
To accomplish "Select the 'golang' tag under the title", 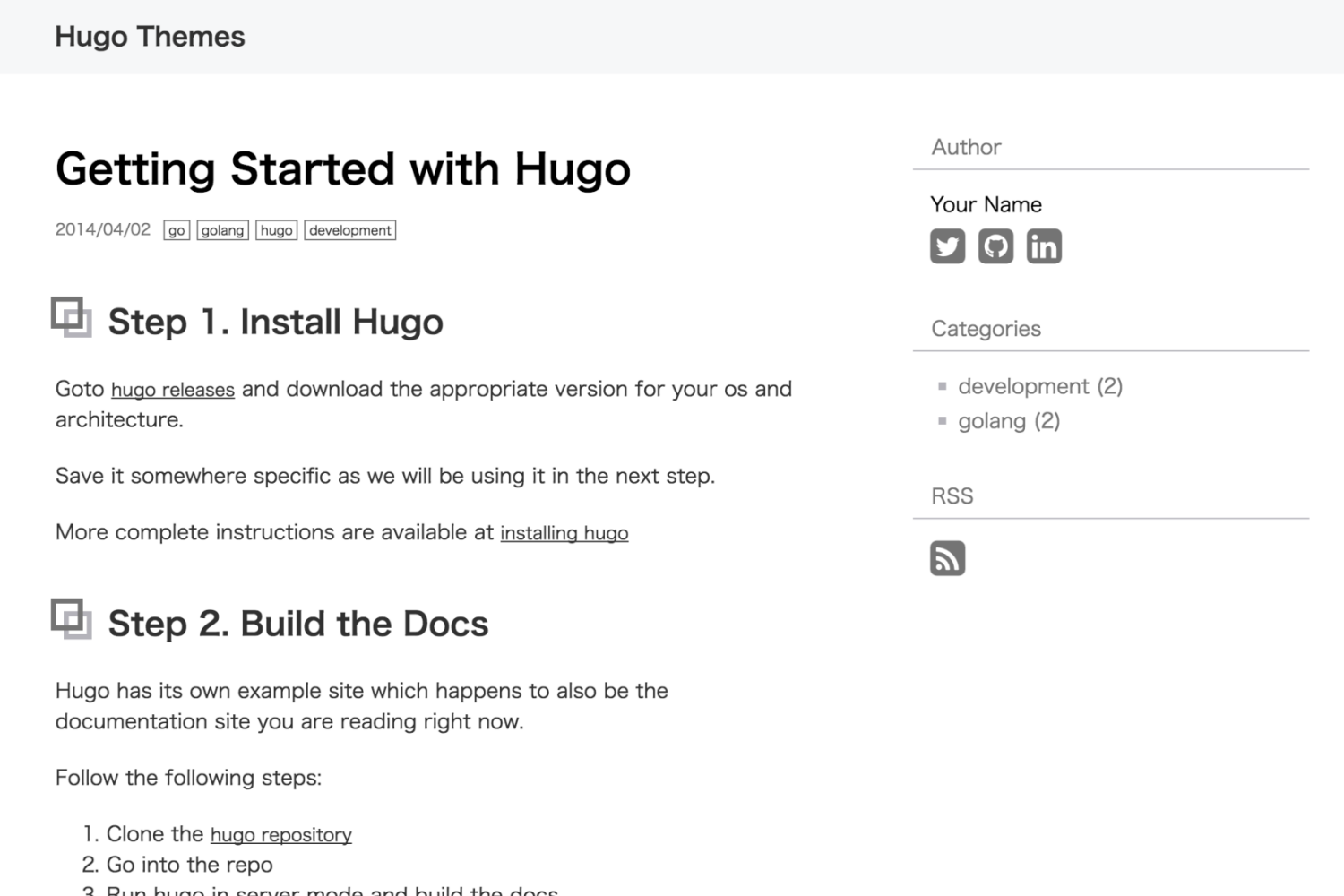I will (x=222, y=230).
